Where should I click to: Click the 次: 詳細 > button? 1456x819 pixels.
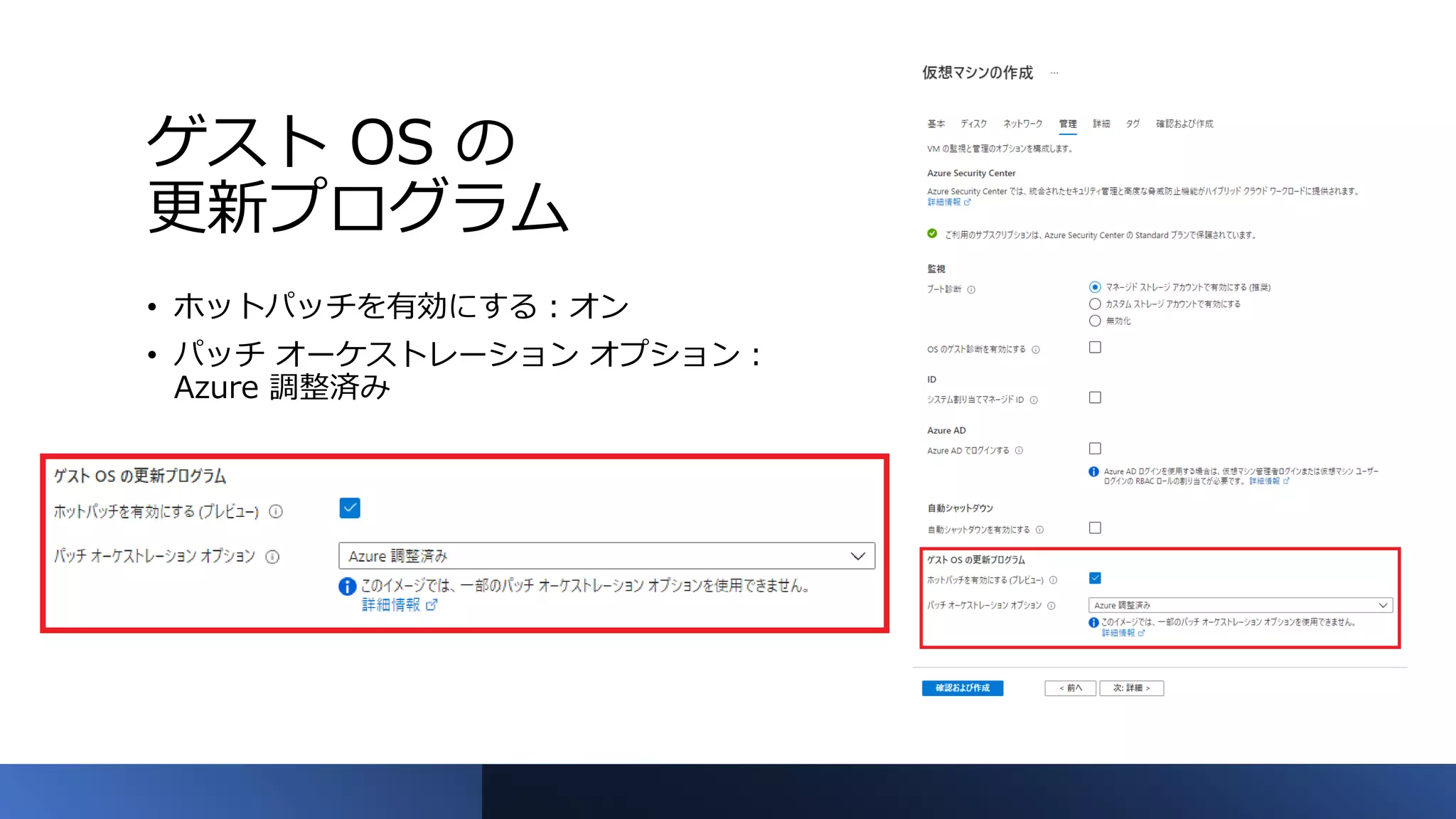1131,688
